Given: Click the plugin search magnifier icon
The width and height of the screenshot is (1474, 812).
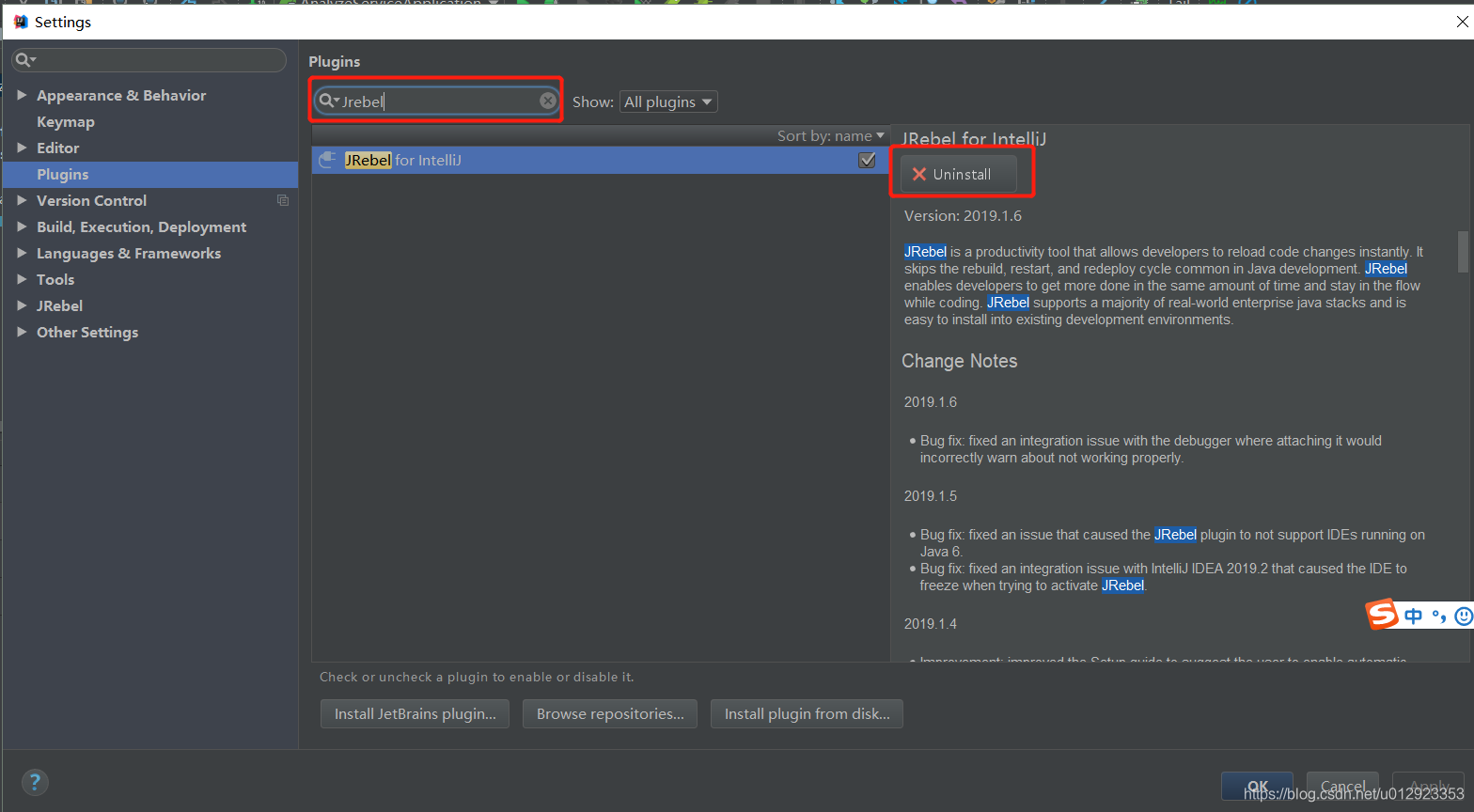Looking at the screenshot, I should 326,101.
